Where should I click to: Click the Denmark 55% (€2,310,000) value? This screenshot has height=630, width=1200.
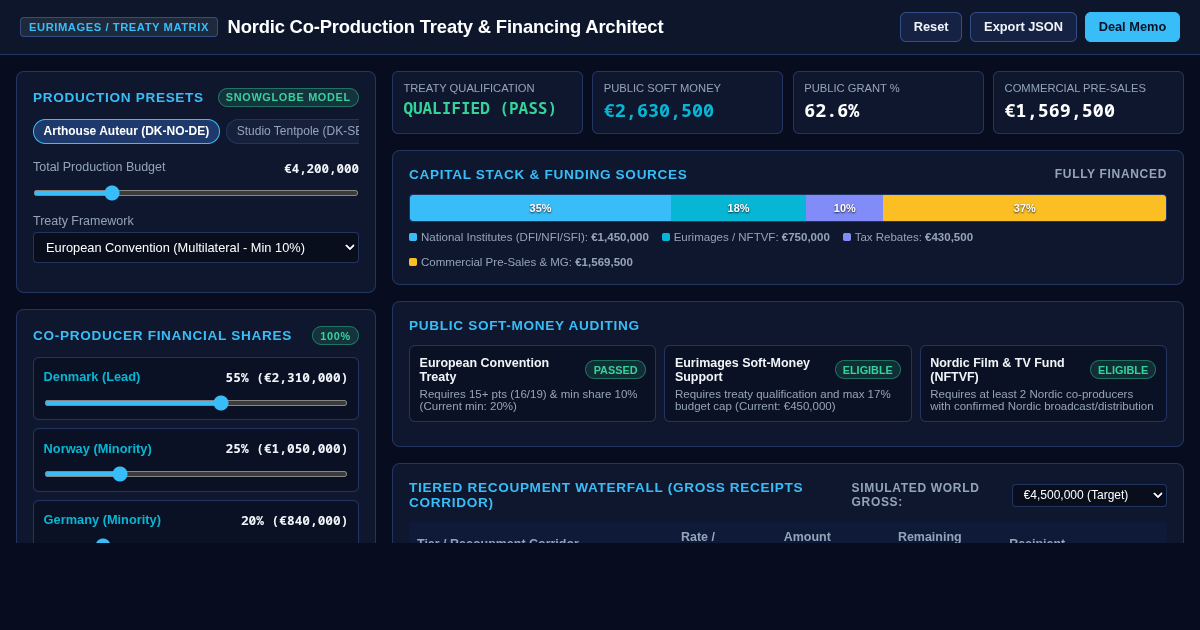(287, 377)
